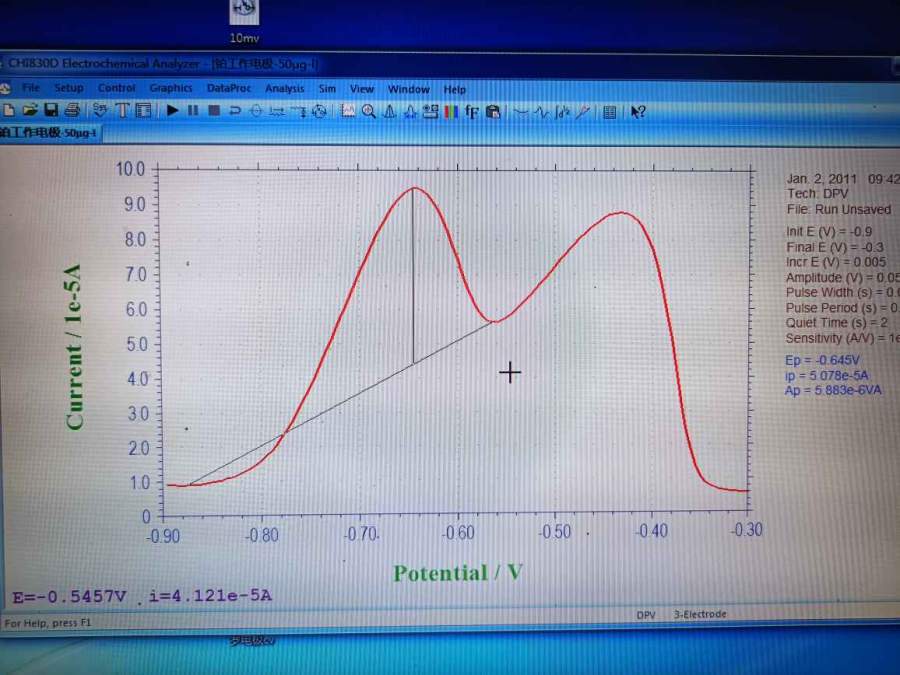Image resolution: width=900 pixels, height=675 pixels.
Task: Click the Zero current toolbar icon
Action: coord(256,111)
